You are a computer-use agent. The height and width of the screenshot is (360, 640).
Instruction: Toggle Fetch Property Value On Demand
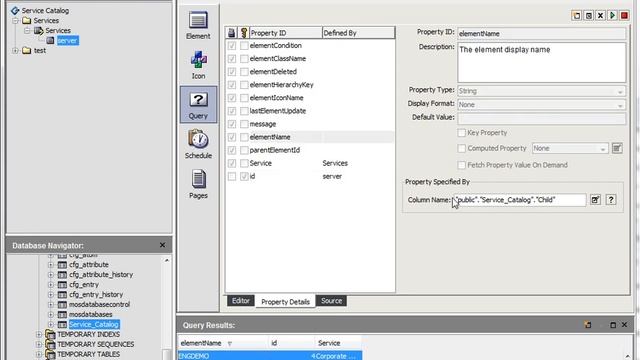tap(462, 165)
